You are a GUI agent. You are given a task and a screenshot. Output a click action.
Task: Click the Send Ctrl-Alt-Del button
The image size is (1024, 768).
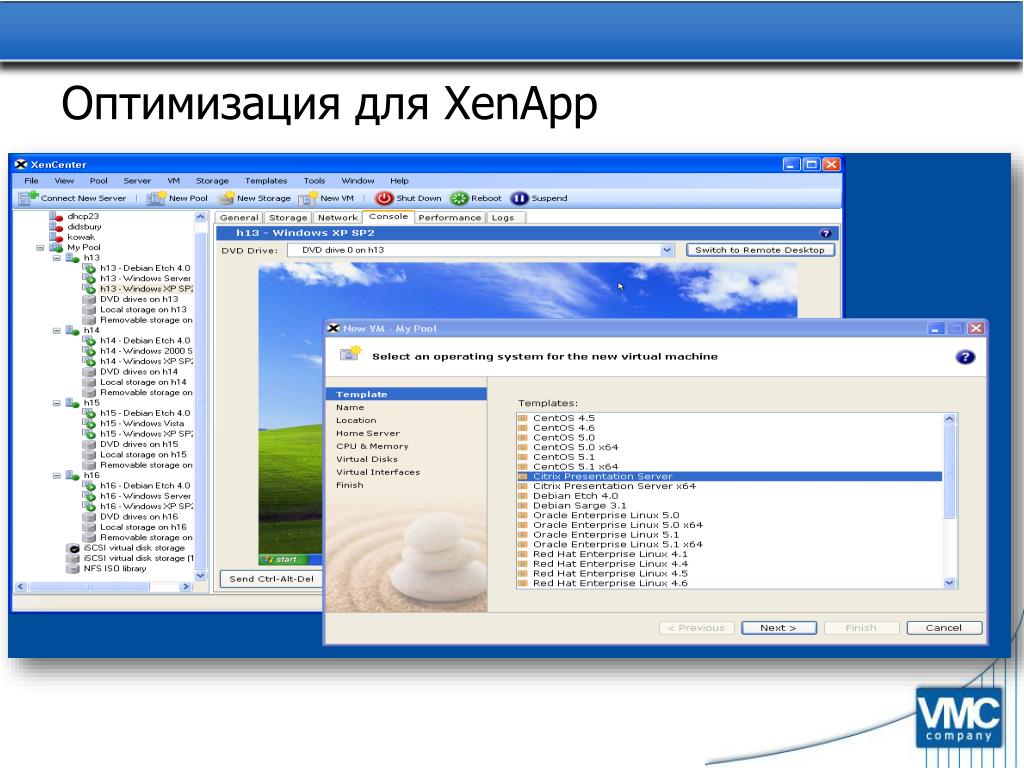[x=272, y=579]
